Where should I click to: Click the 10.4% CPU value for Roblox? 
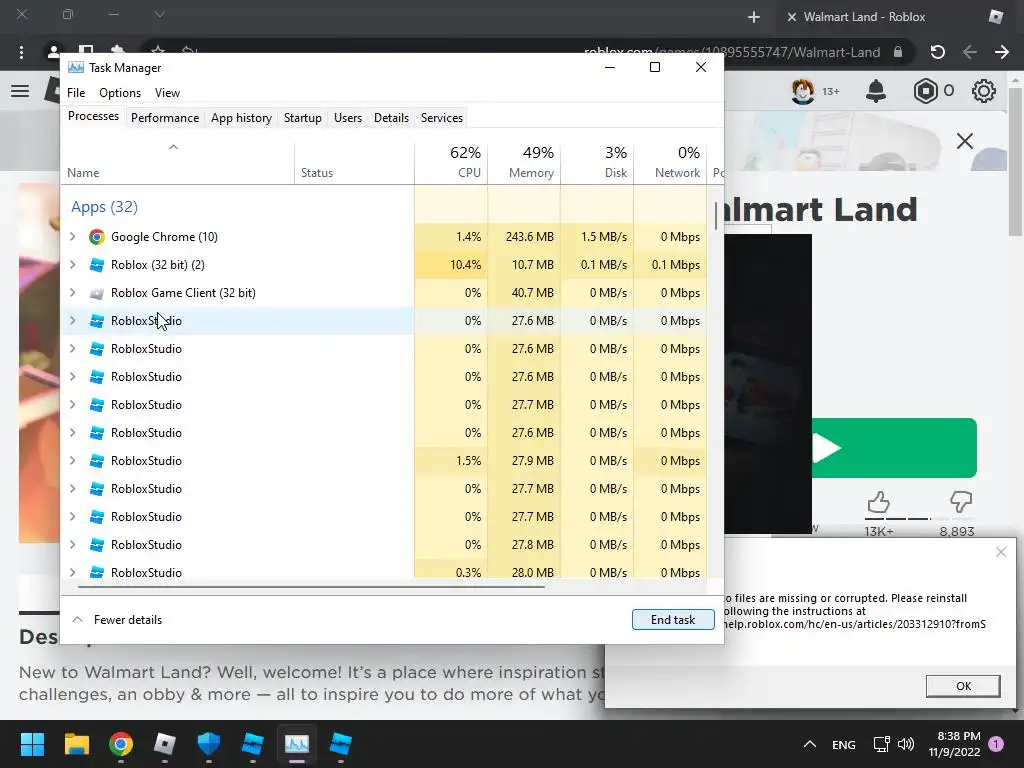465,264
